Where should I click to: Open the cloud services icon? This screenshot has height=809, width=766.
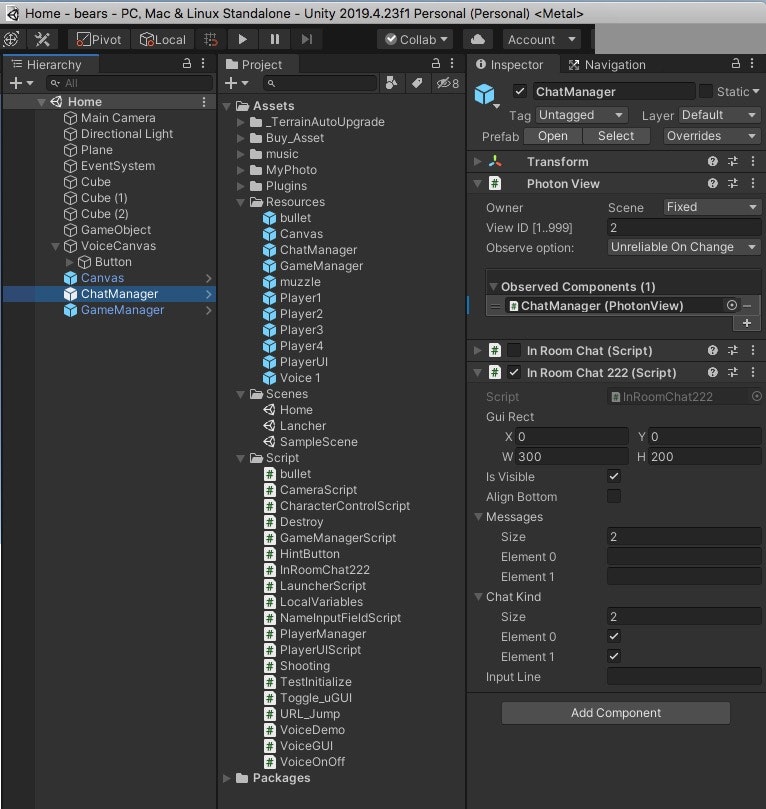pos(478,39)
